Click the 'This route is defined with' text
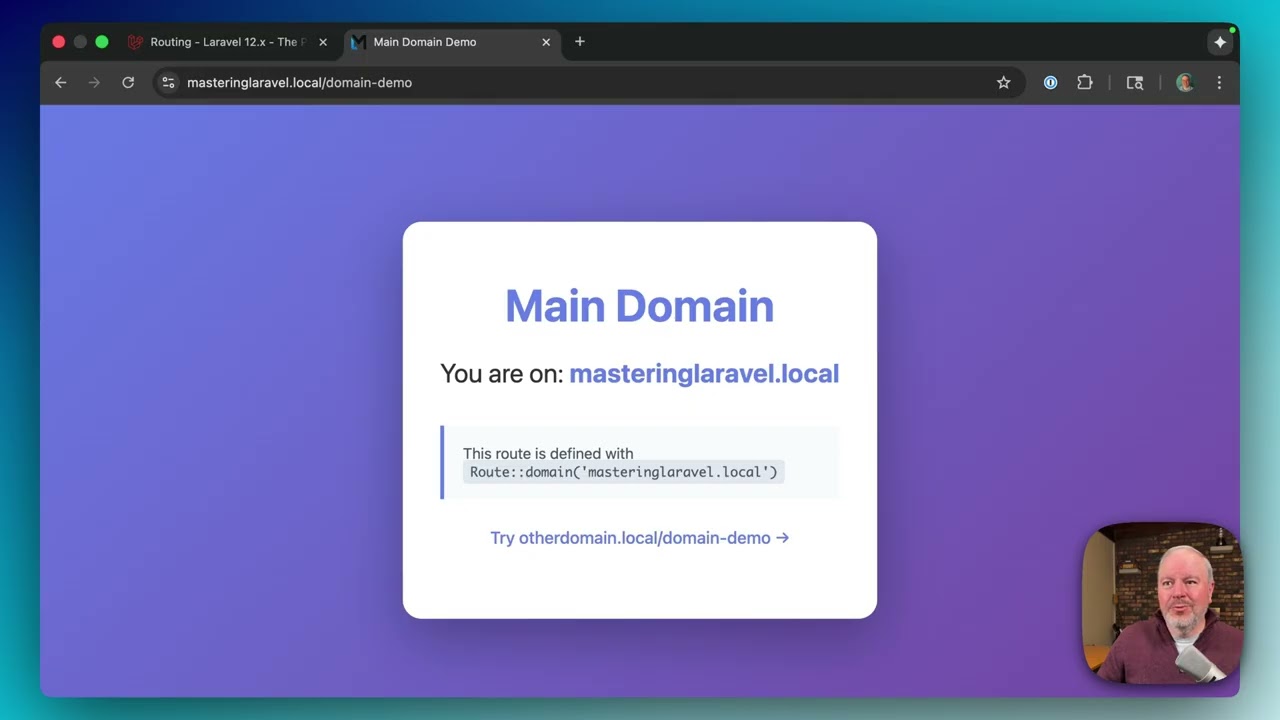This screenshot has width=1280, height=720. point(548,453)
